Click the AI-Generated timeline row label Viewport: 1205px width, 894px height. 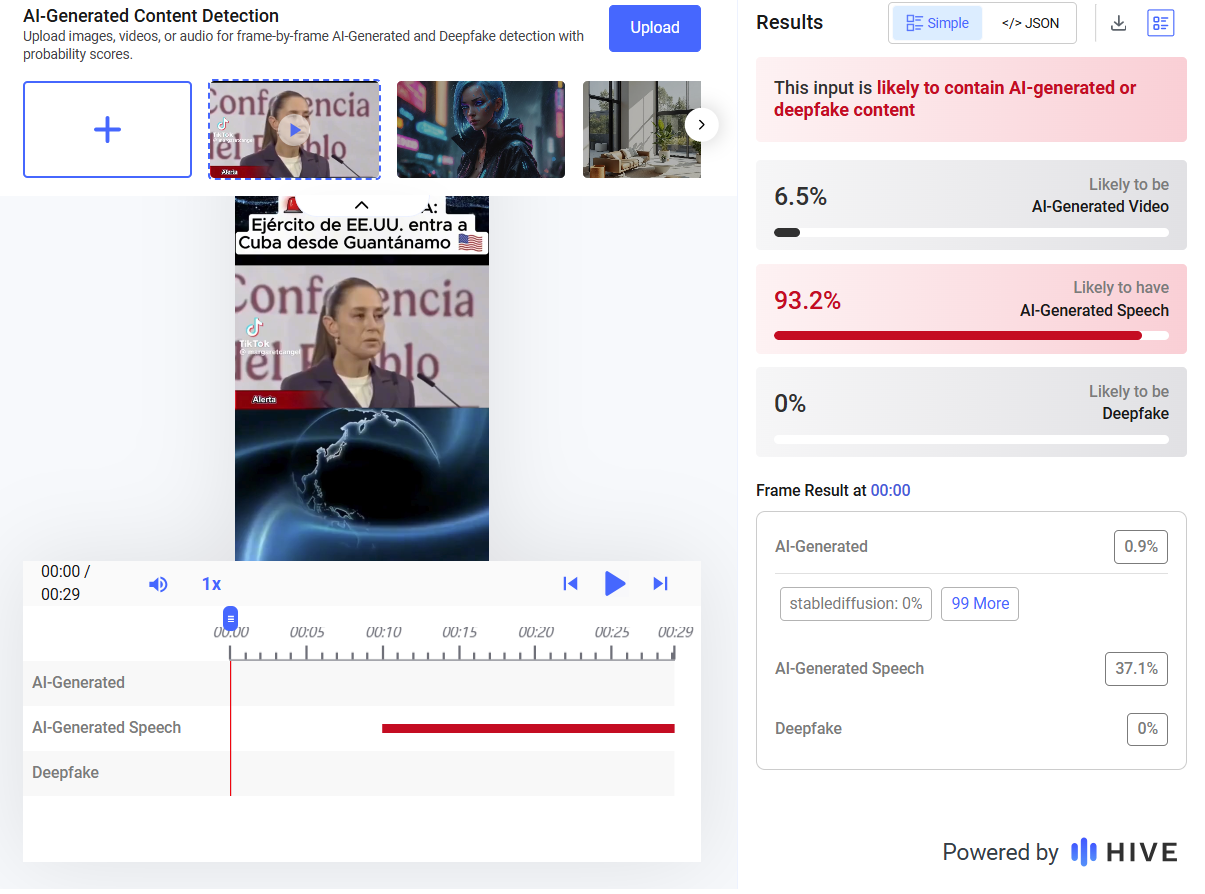tap(78, 683)
